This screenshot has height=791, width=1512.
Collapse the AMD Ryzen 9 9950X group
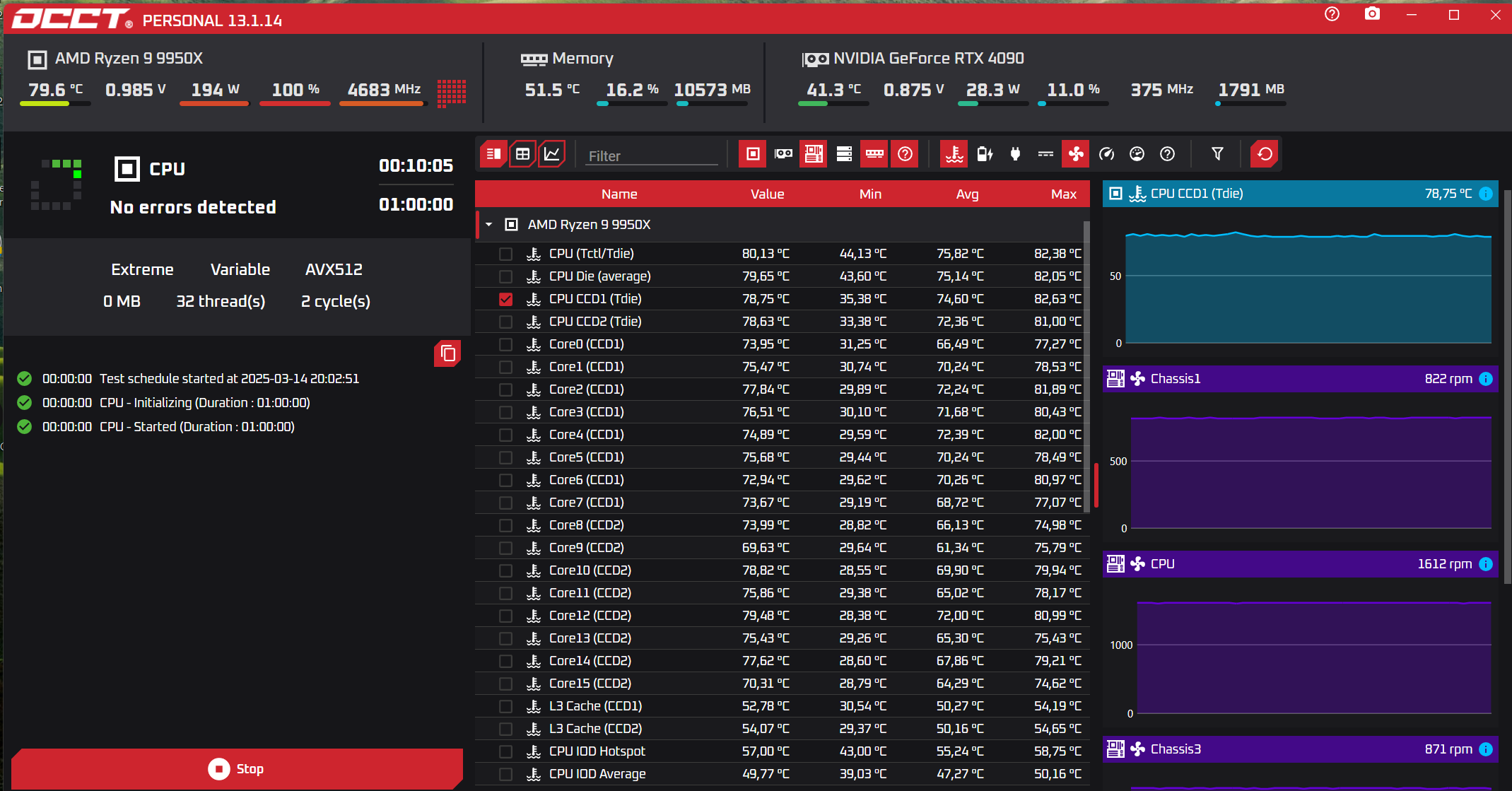pos(488,224)
